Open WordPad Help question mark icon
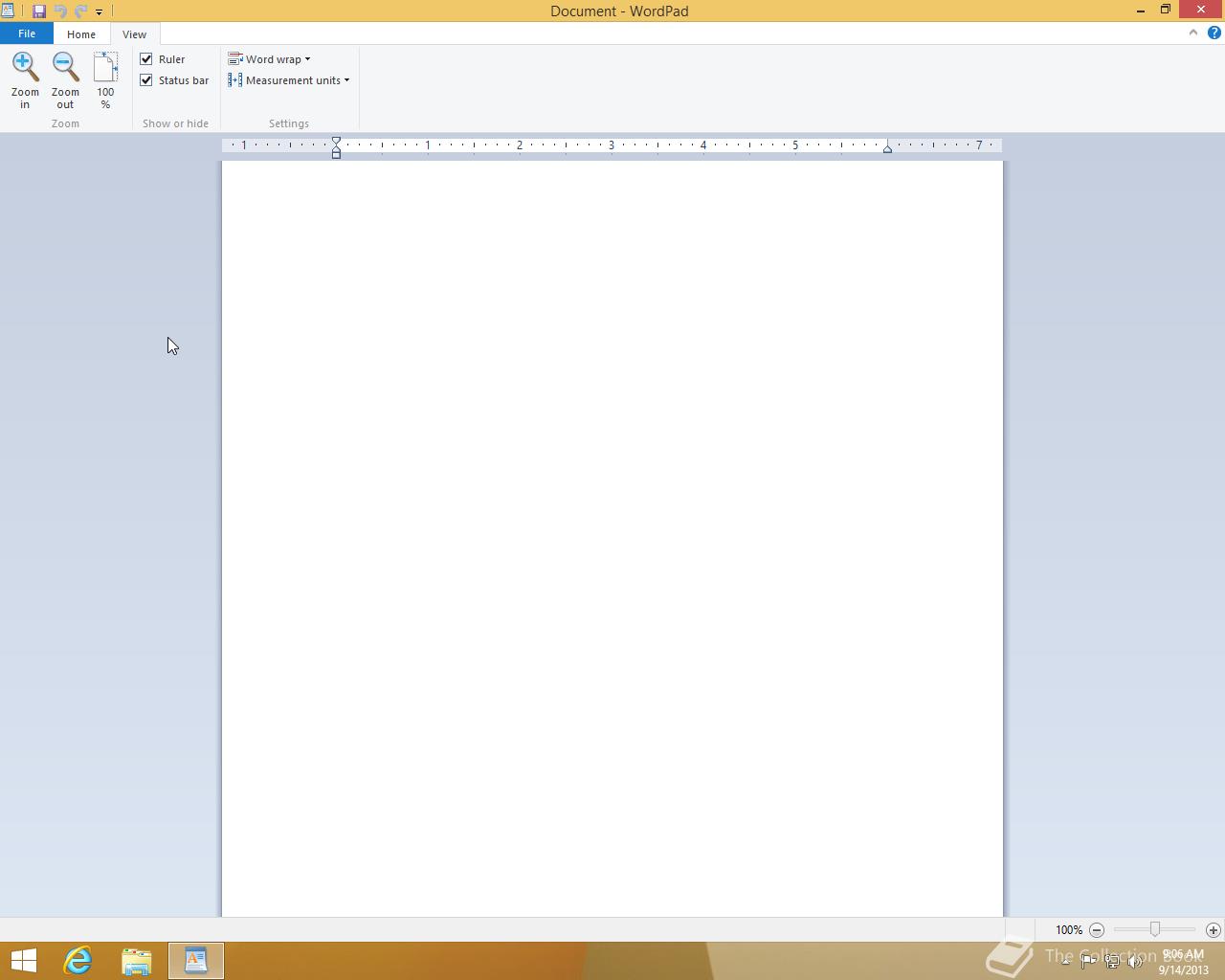Image resolution: width=1225 pixels, height=980 pixels. 1214,33
